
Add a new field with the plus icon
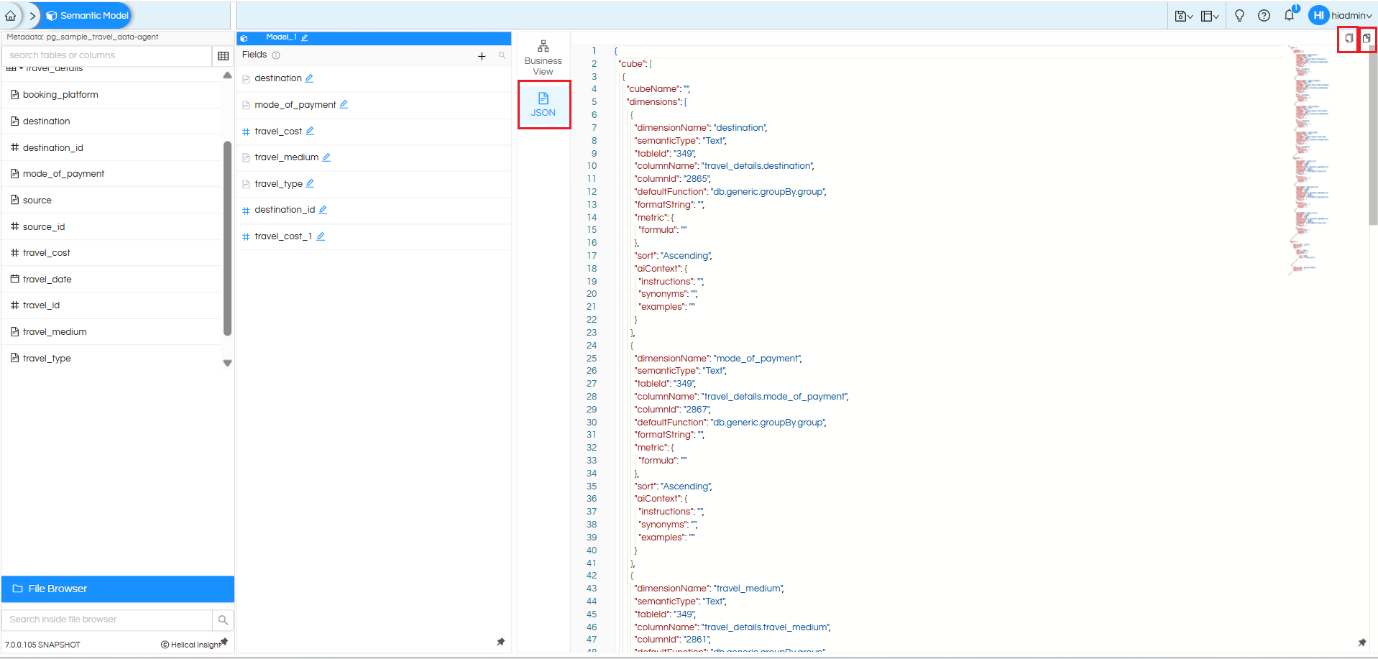482,56
